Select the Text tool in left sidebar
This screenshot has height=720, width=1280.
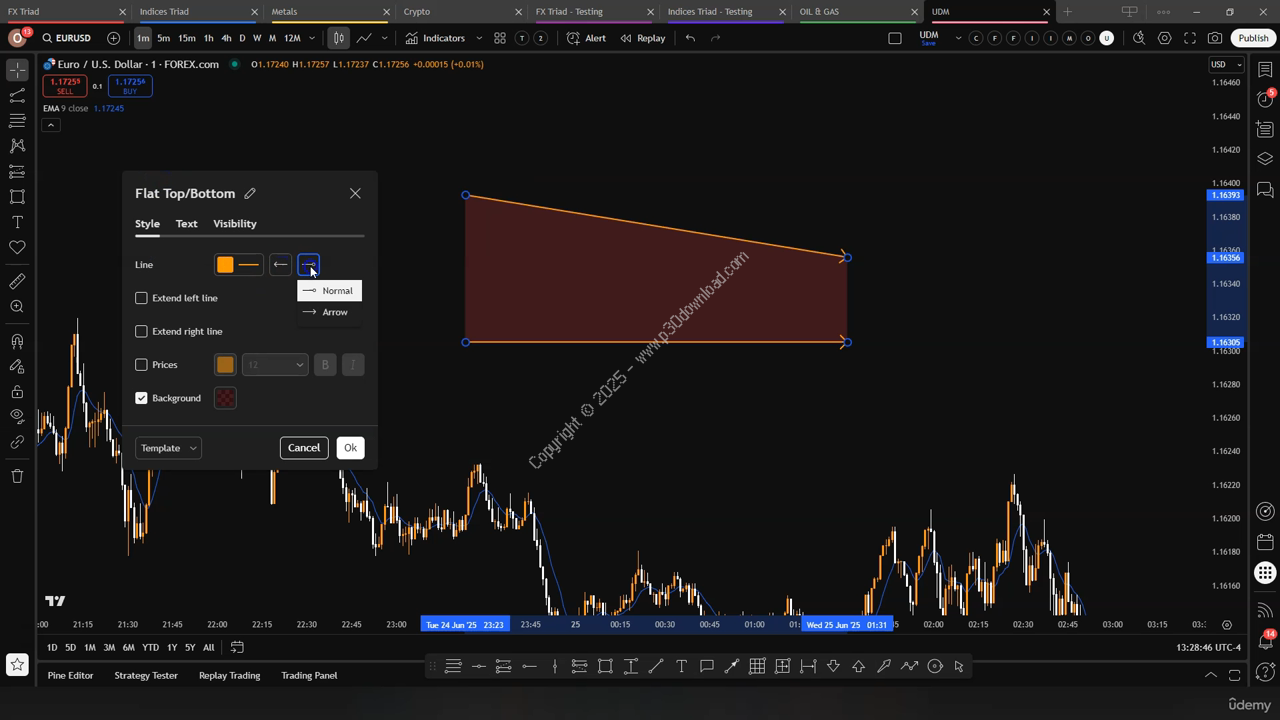click(17, 222)
